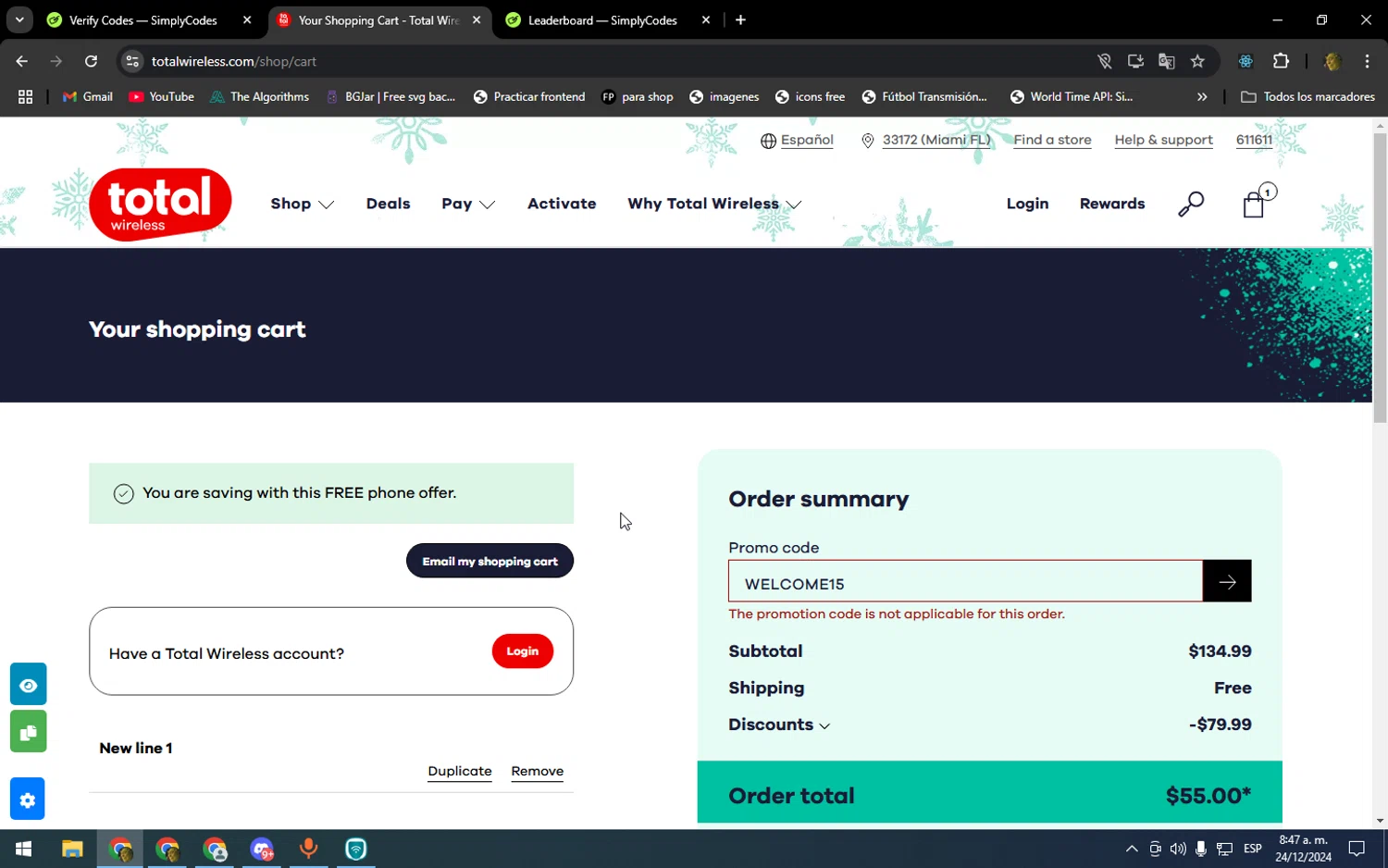Open File Explorer from taskbar
1388x868 pixels.
click(x=72, y=849)
